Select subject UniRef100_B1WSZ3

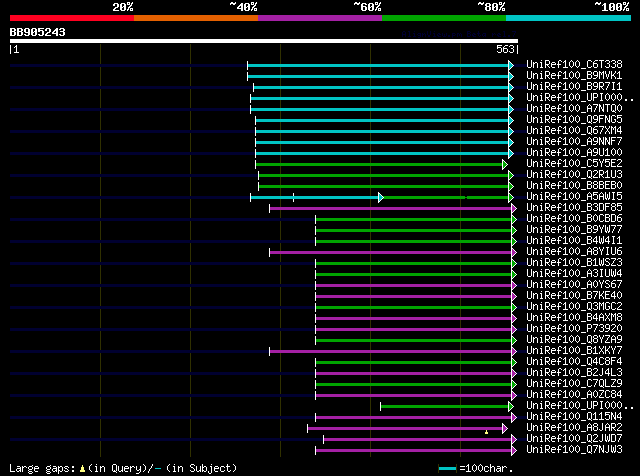tap(574, 262)
